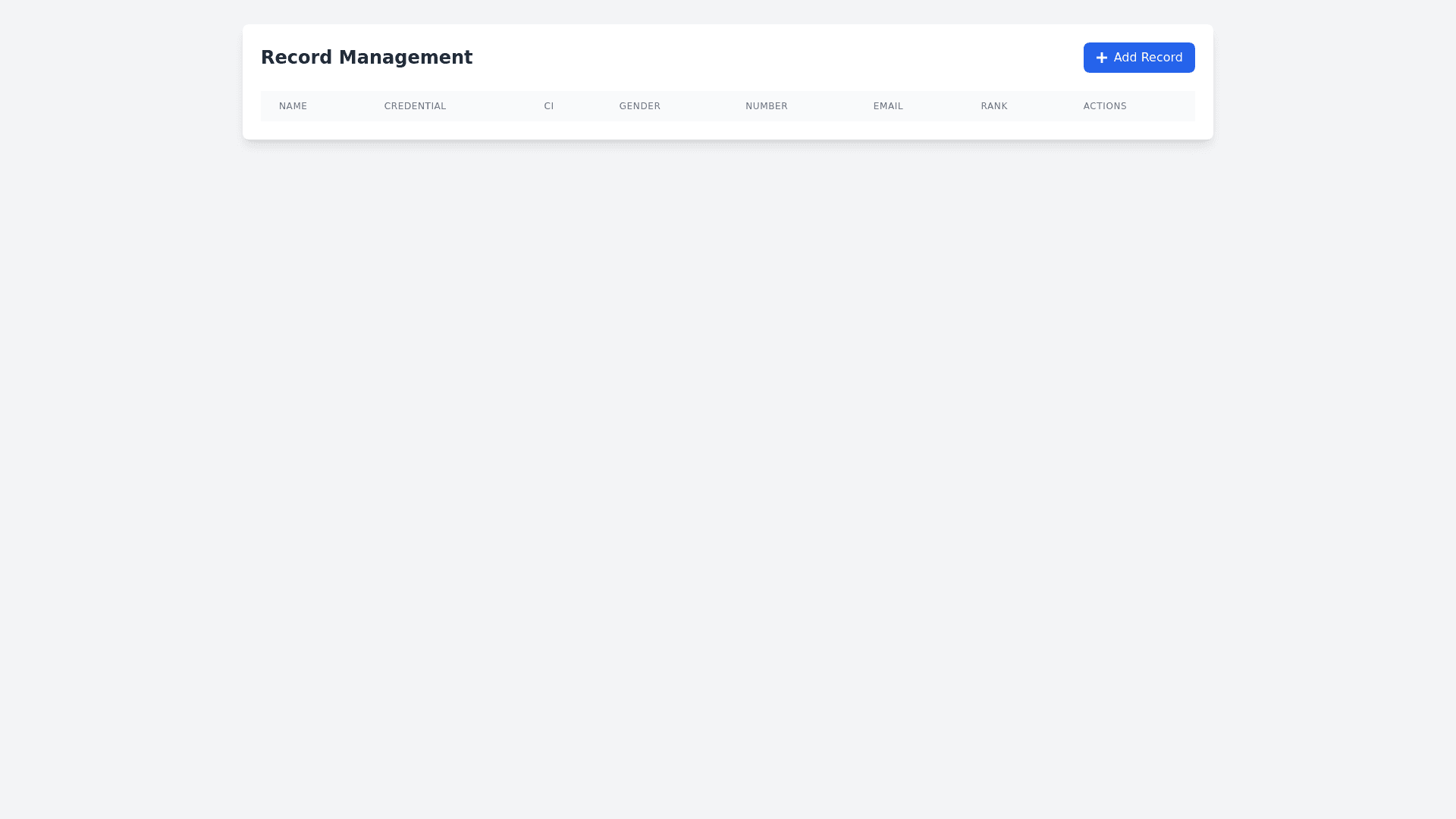The image size is (1456, 819).
Task: Click the word Record in the title
Action: pos(297,58)
